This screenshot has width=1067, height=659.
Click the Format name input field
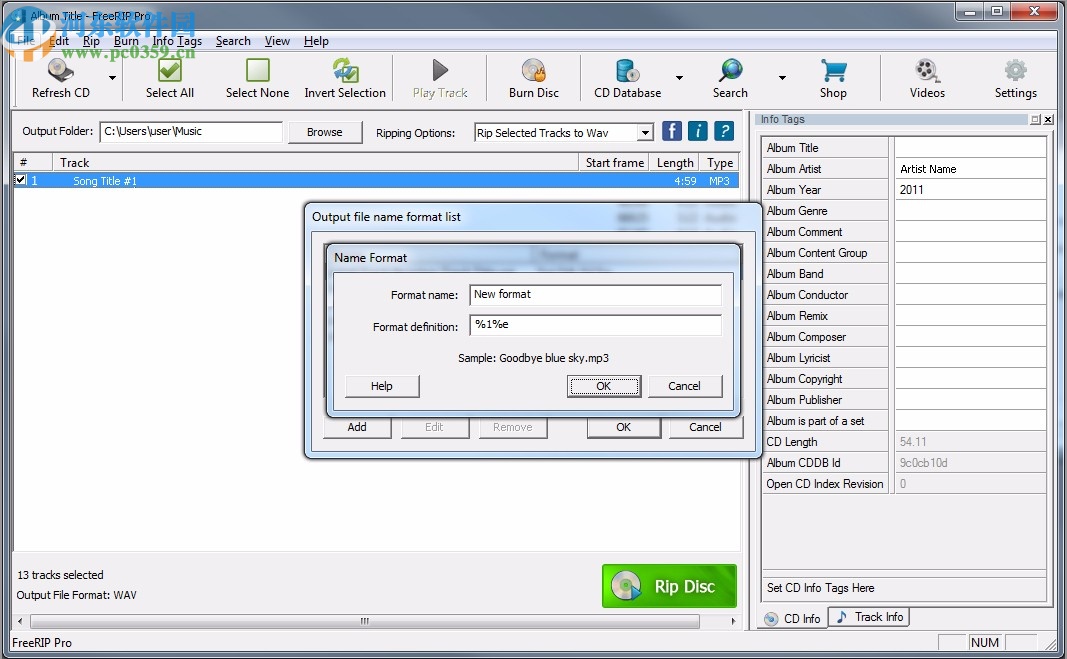click(595, 294)
